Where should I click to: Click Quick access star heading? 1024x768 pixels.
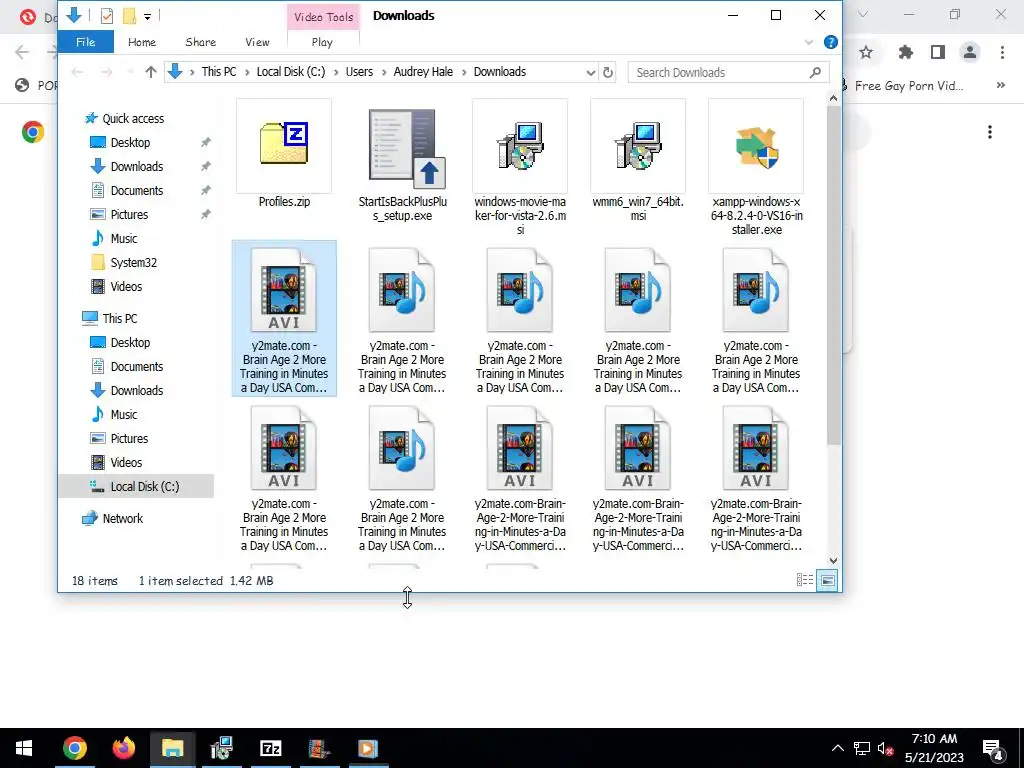[x=133, y=118]
